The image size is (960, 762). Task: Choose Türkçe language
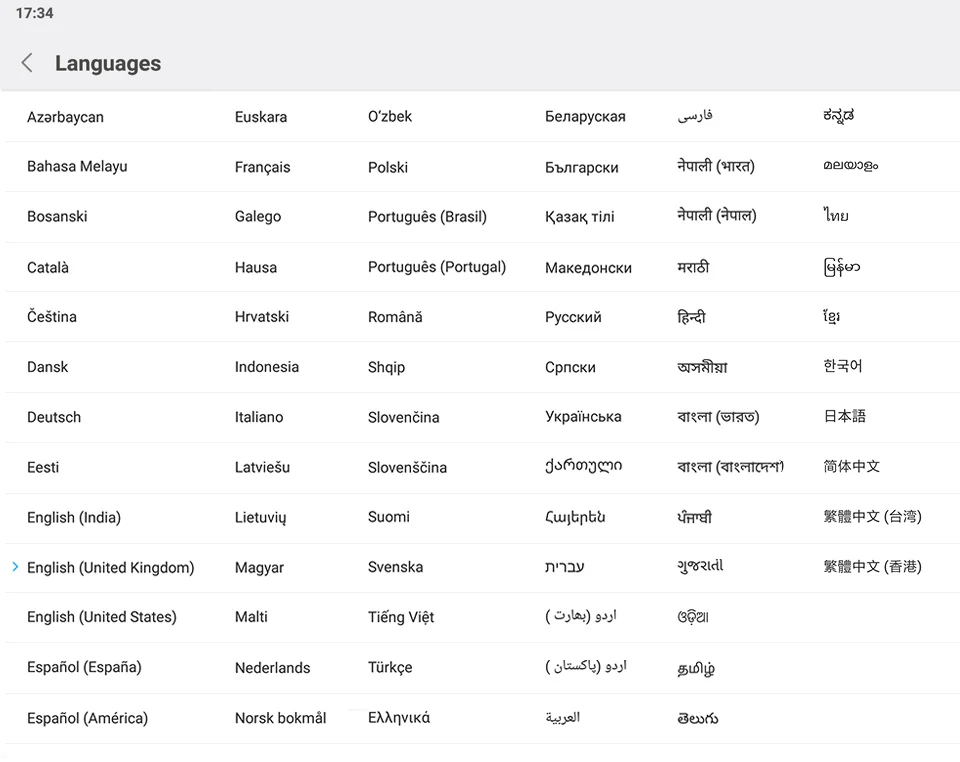[390, 667]
